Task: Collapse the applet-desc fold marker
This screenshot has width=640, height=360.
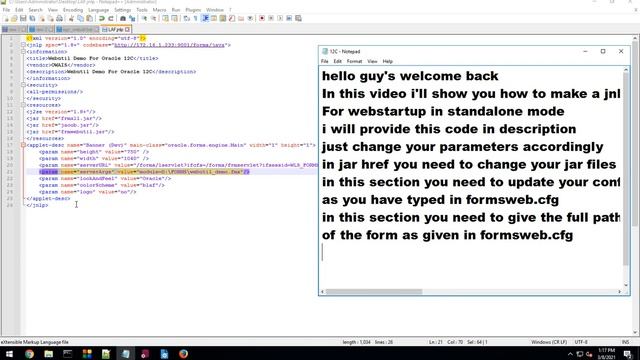Action: (23, 145)
